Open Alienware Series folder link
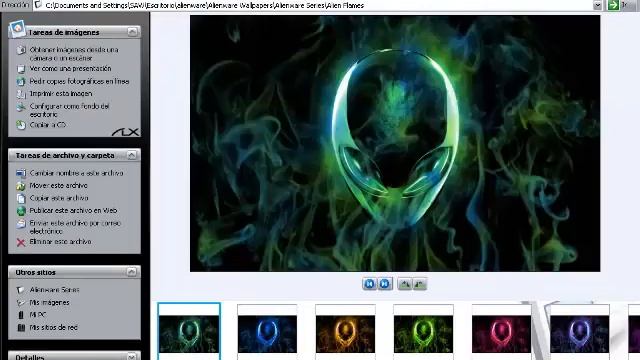 (x=54, y=290)
